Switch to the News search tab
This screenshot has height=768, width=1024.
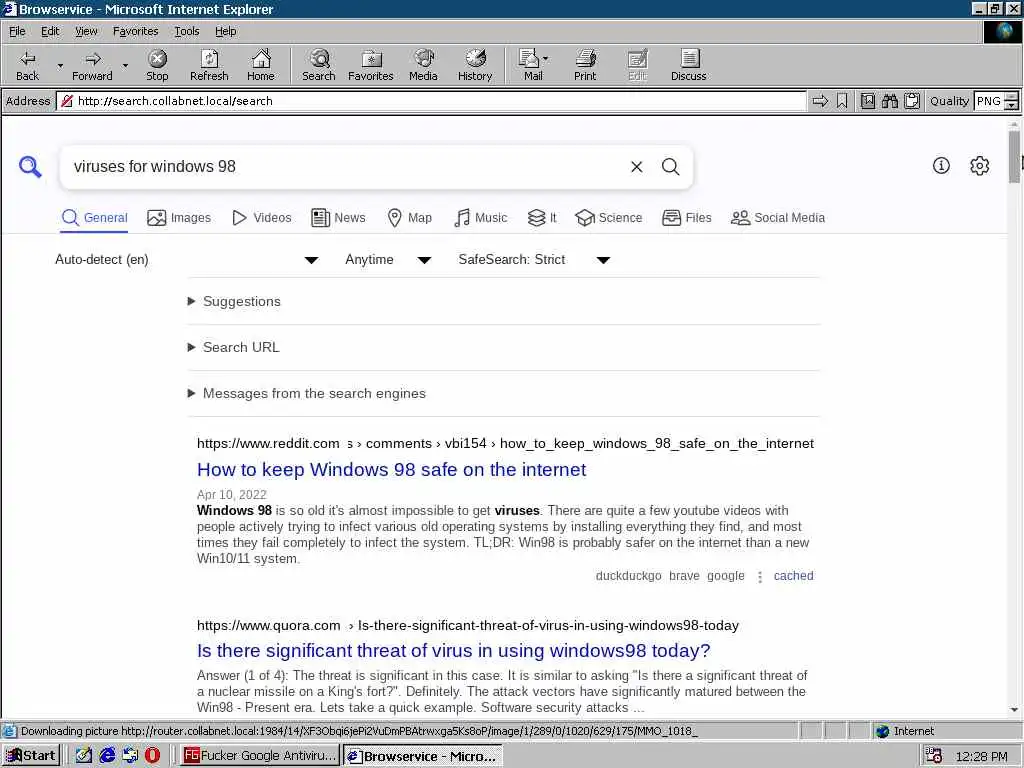(338, 217)
